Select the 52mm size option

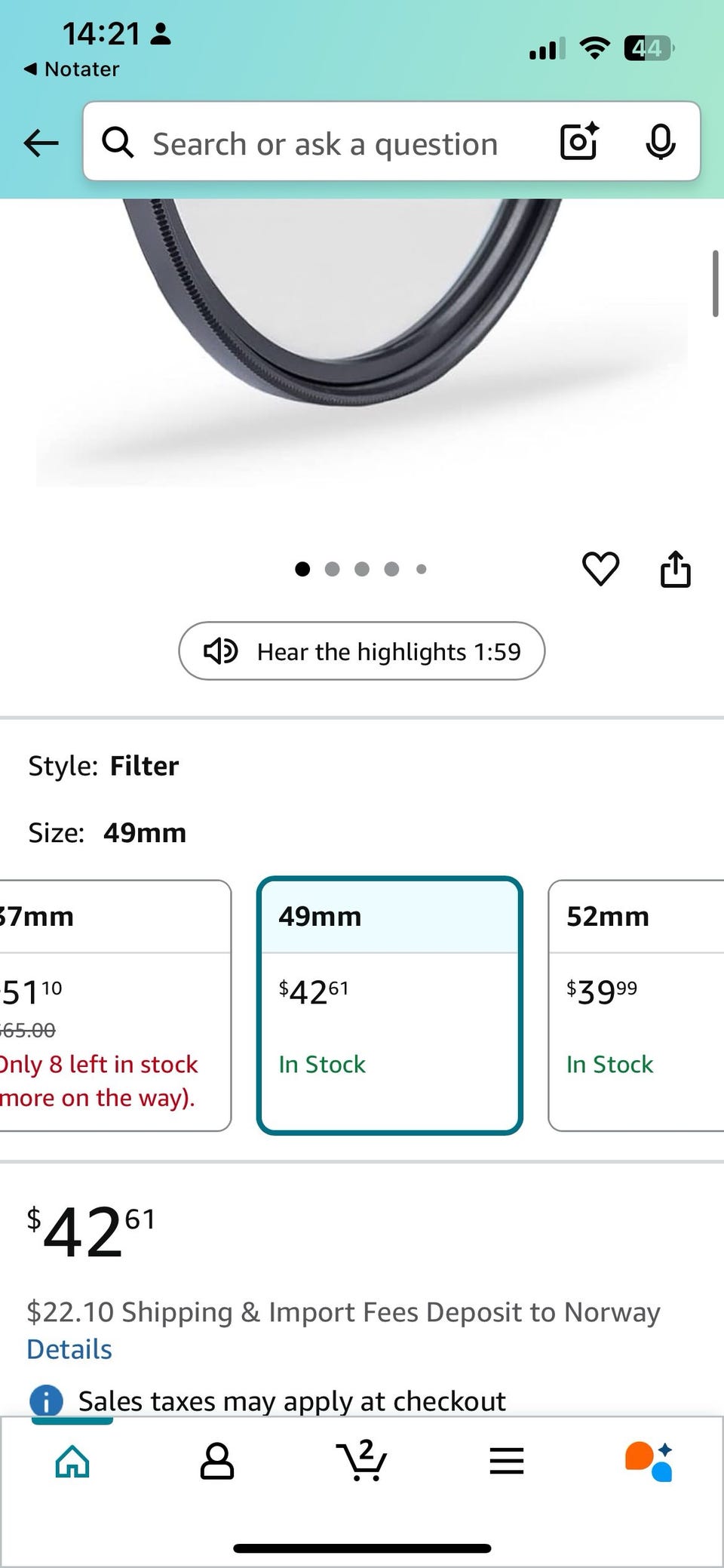click(x=636, y=1004)
